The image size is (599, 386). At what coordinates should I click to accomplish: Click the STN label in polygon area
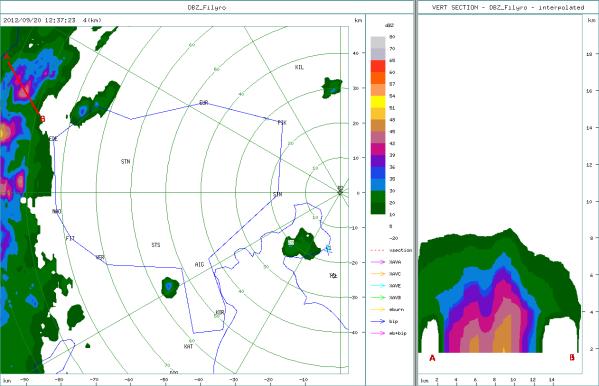pyautogui.click(x=126, y=162)
